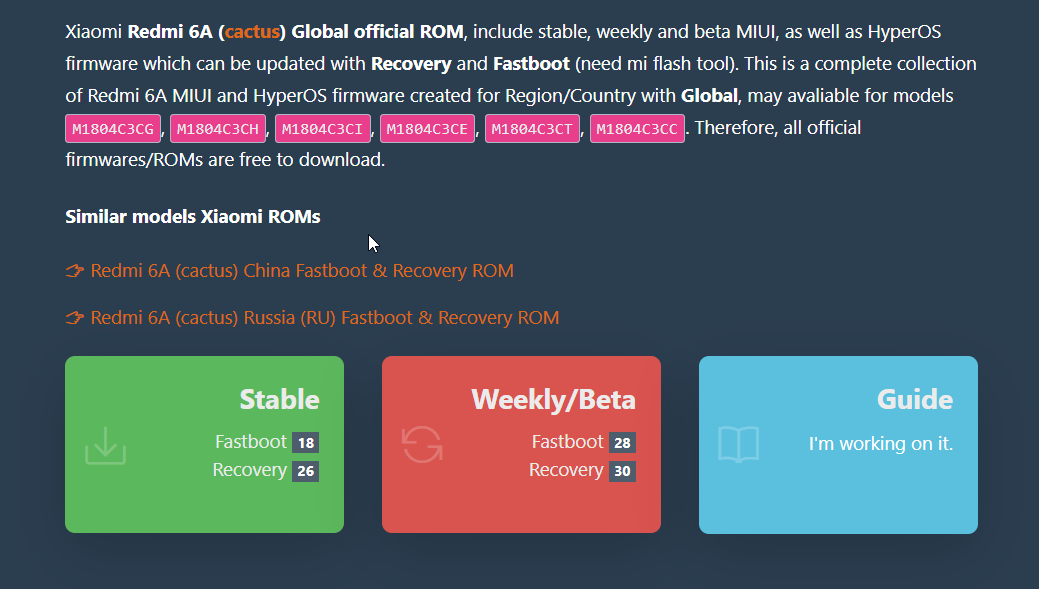
Task: Click the M1804C3CH model tag
Action: click(x=217, y=129)
